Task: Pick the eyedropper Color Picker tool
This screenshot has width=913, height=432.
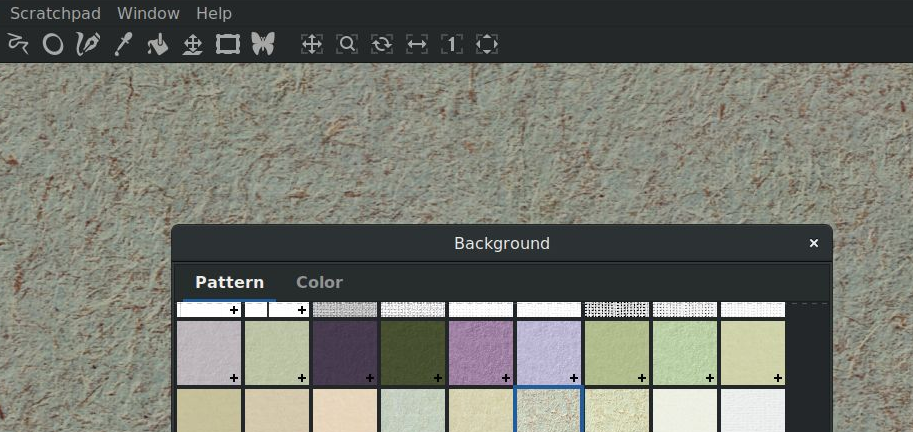Action: click(123, 44)
